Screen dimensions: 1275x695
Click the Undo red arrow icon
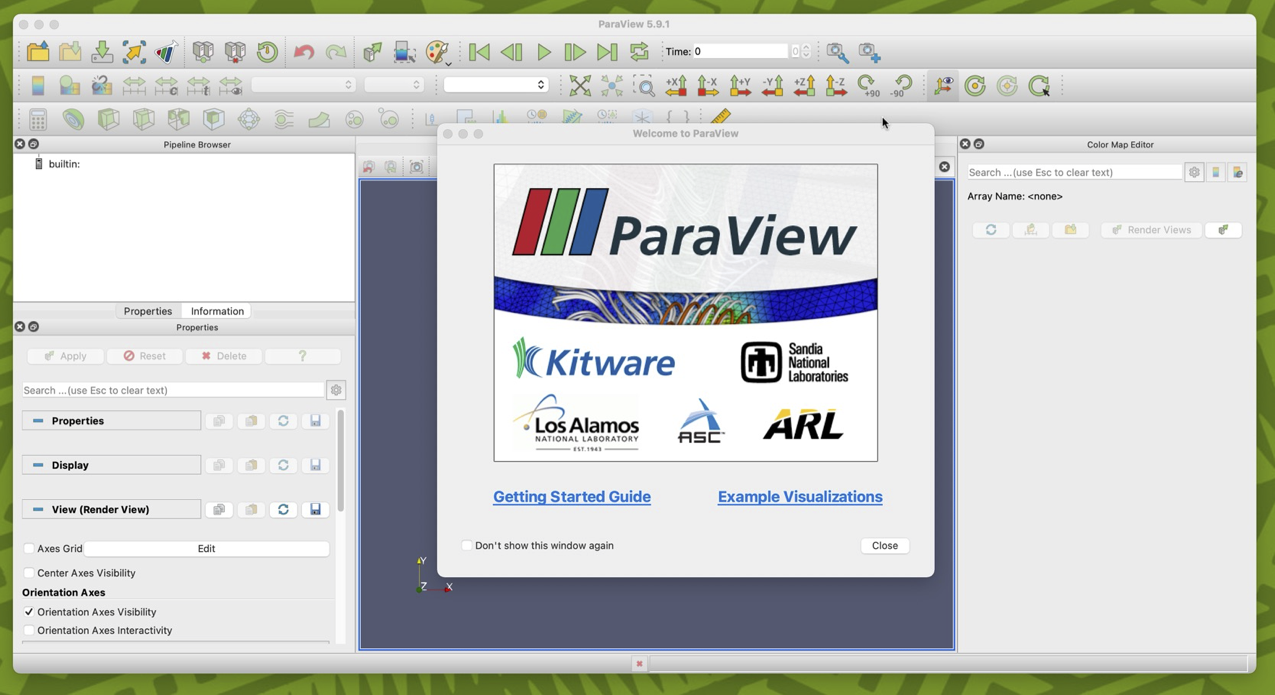click(304, 51)
